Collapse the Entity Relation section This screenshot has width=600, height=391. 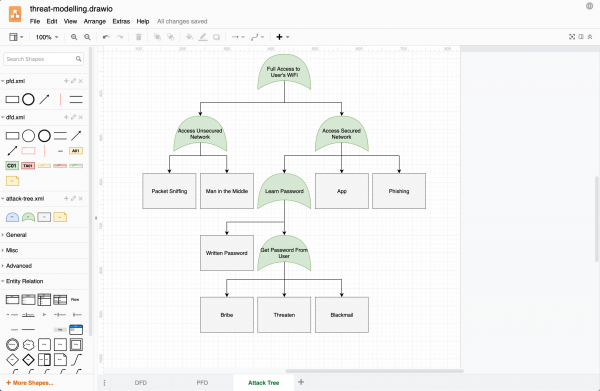point(24,281)
